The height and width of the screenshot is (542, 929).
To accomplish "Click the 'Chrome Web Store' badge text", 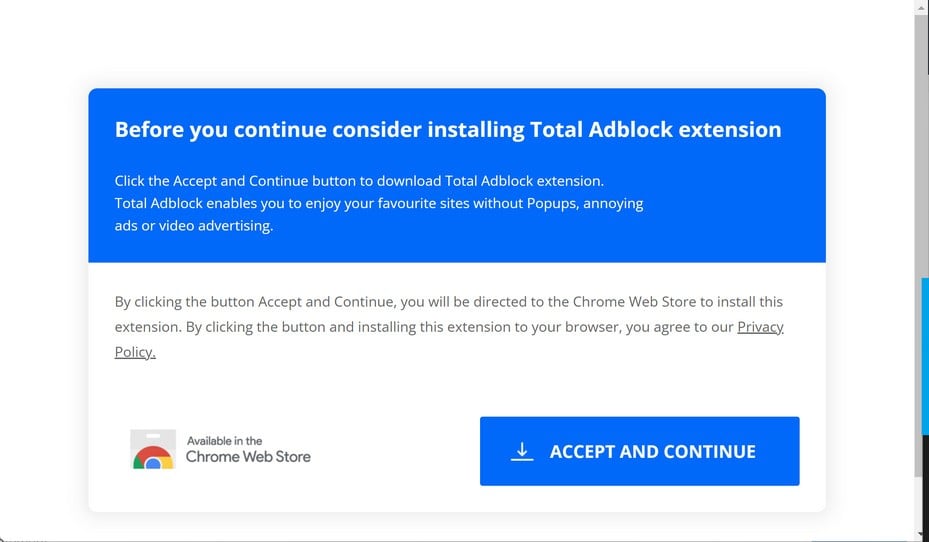I will point(248,457).
